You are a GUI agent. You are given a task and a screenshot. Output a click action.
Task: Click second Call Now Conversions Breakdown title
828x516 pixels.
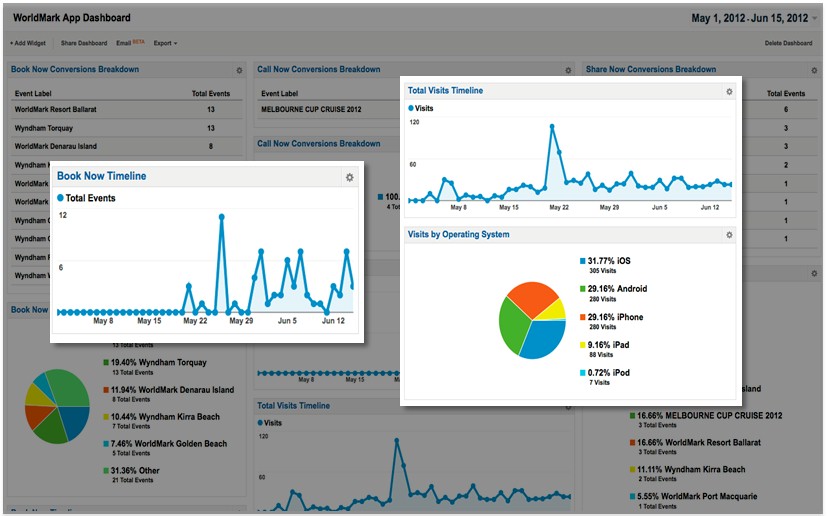pyautogui.click(x=318, y=144)
